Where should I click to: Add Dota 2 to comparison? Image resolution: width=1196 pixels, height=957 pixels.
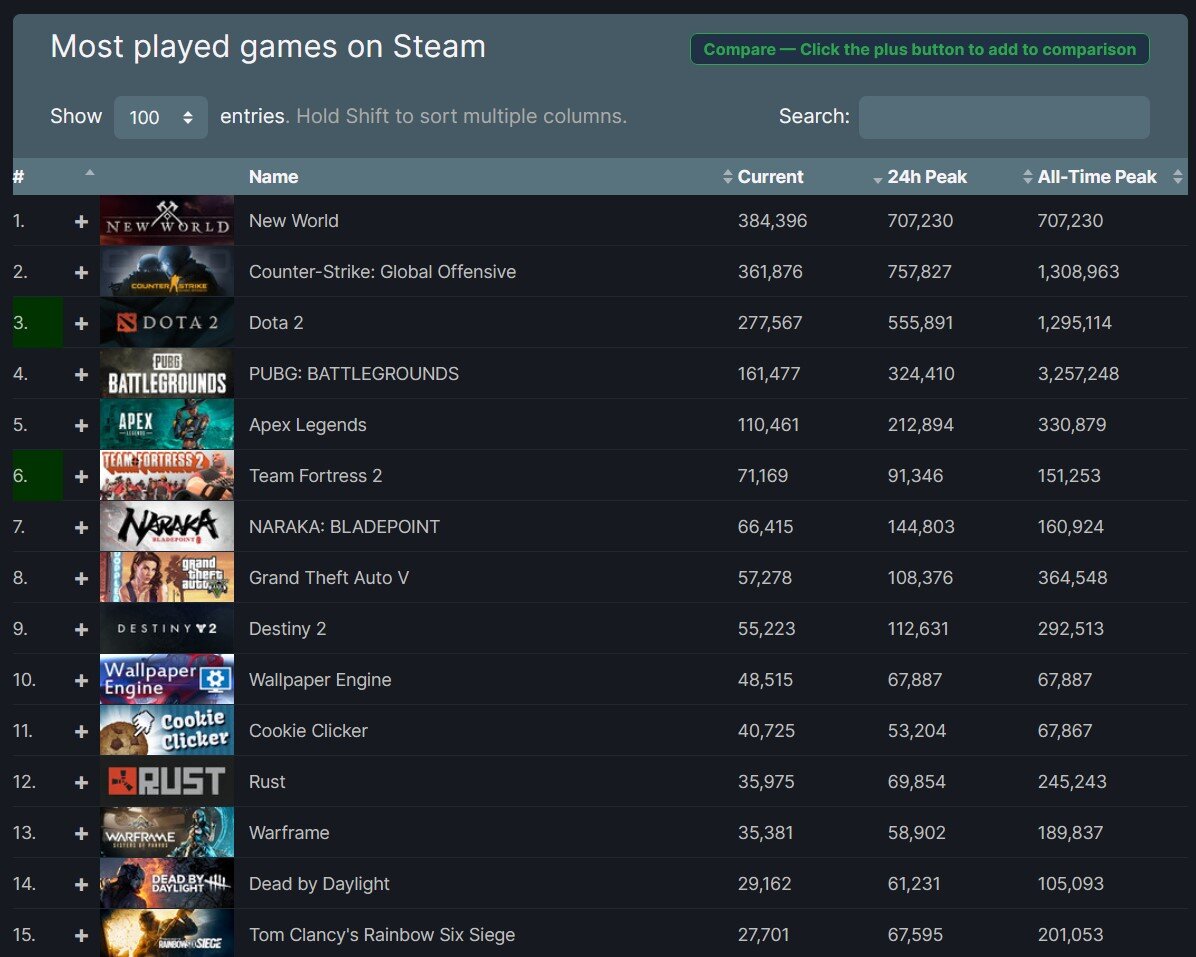click(82, 323)
